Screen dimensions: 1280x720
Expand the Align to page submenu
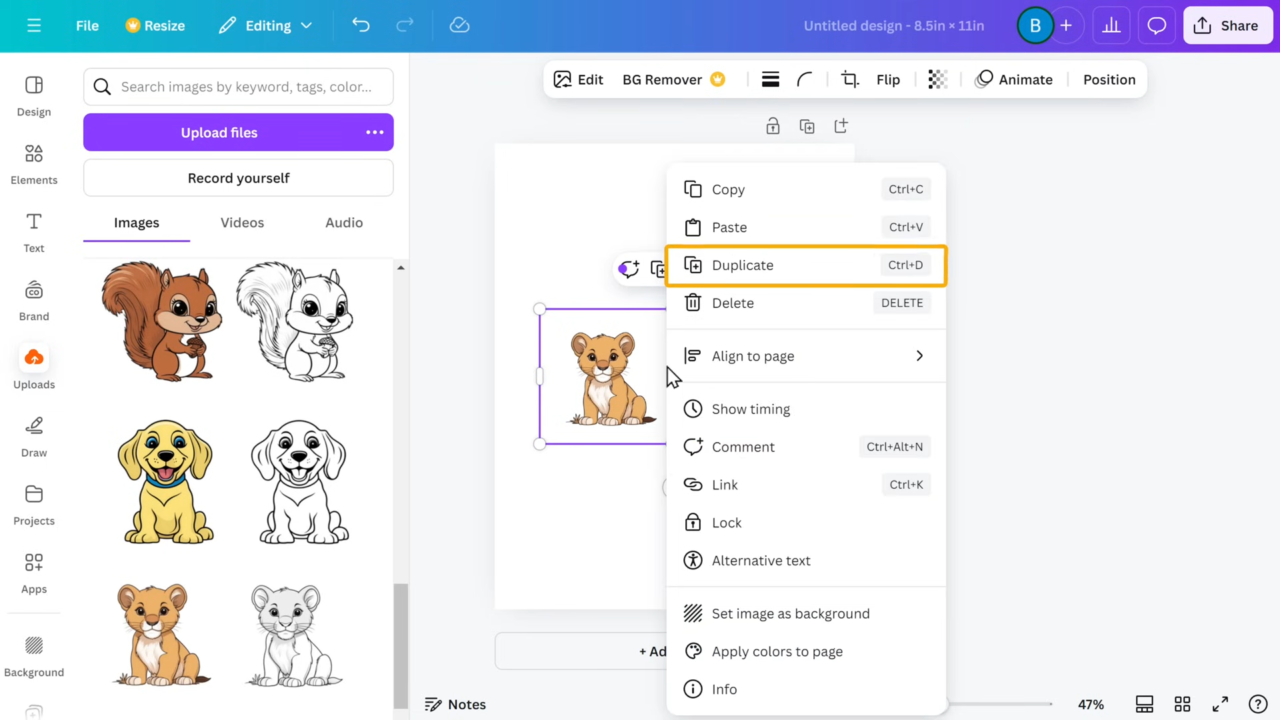click(806, 356)
